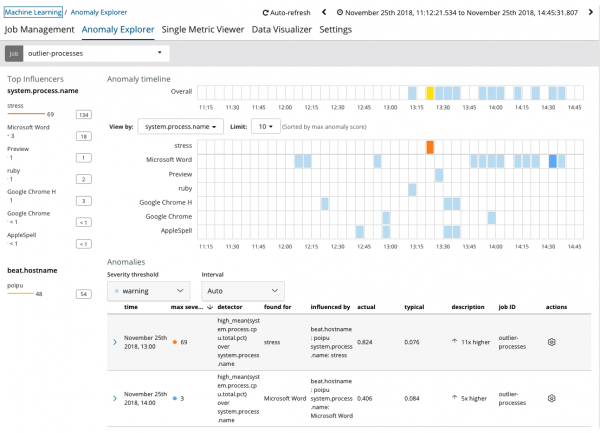Select yellow cell in Overall timeline
This screenshot has height=433, width=600.
430,93
